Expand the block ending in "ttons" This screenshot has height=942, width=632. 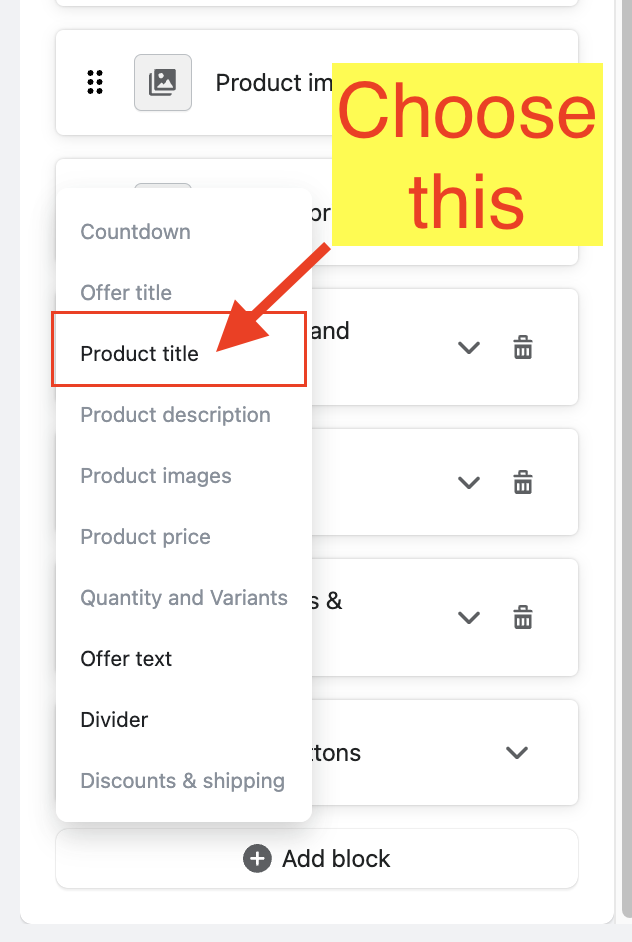tap(516, 752)
